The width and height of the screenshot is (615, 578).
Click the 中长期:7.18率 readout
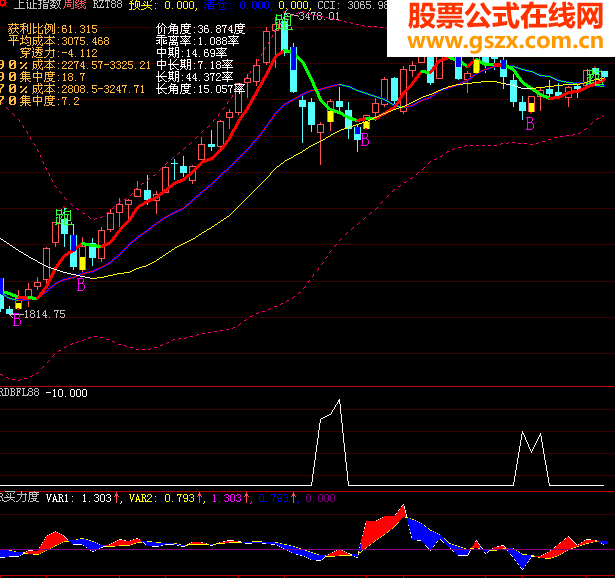click(195, 65)
